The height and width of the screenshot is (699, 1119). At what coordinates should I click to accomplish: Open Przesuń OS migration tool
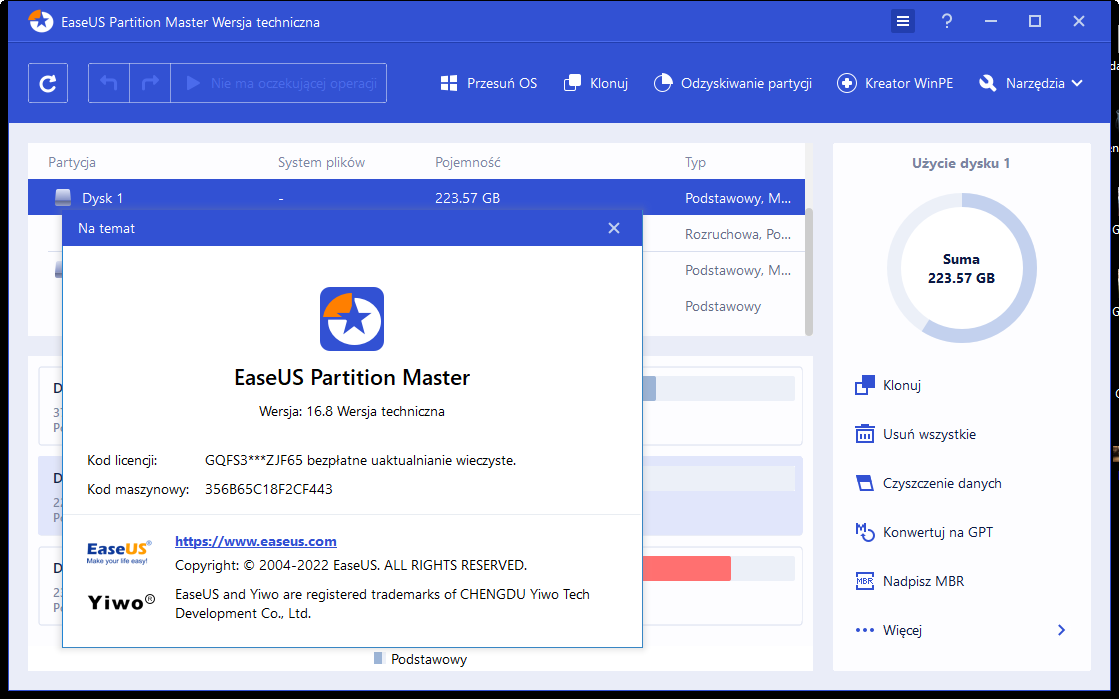489,84
